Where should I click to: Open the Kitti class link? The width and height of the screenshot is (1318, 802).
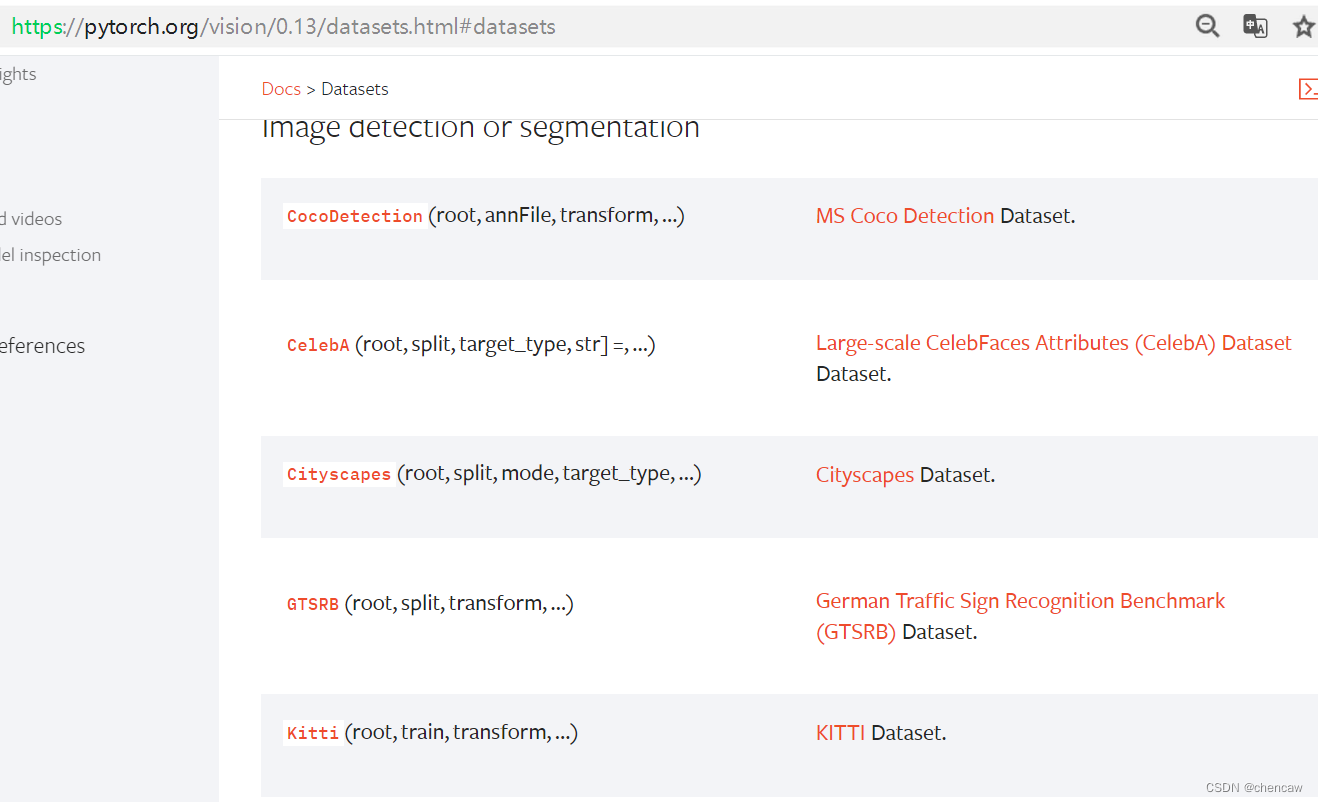312,733
